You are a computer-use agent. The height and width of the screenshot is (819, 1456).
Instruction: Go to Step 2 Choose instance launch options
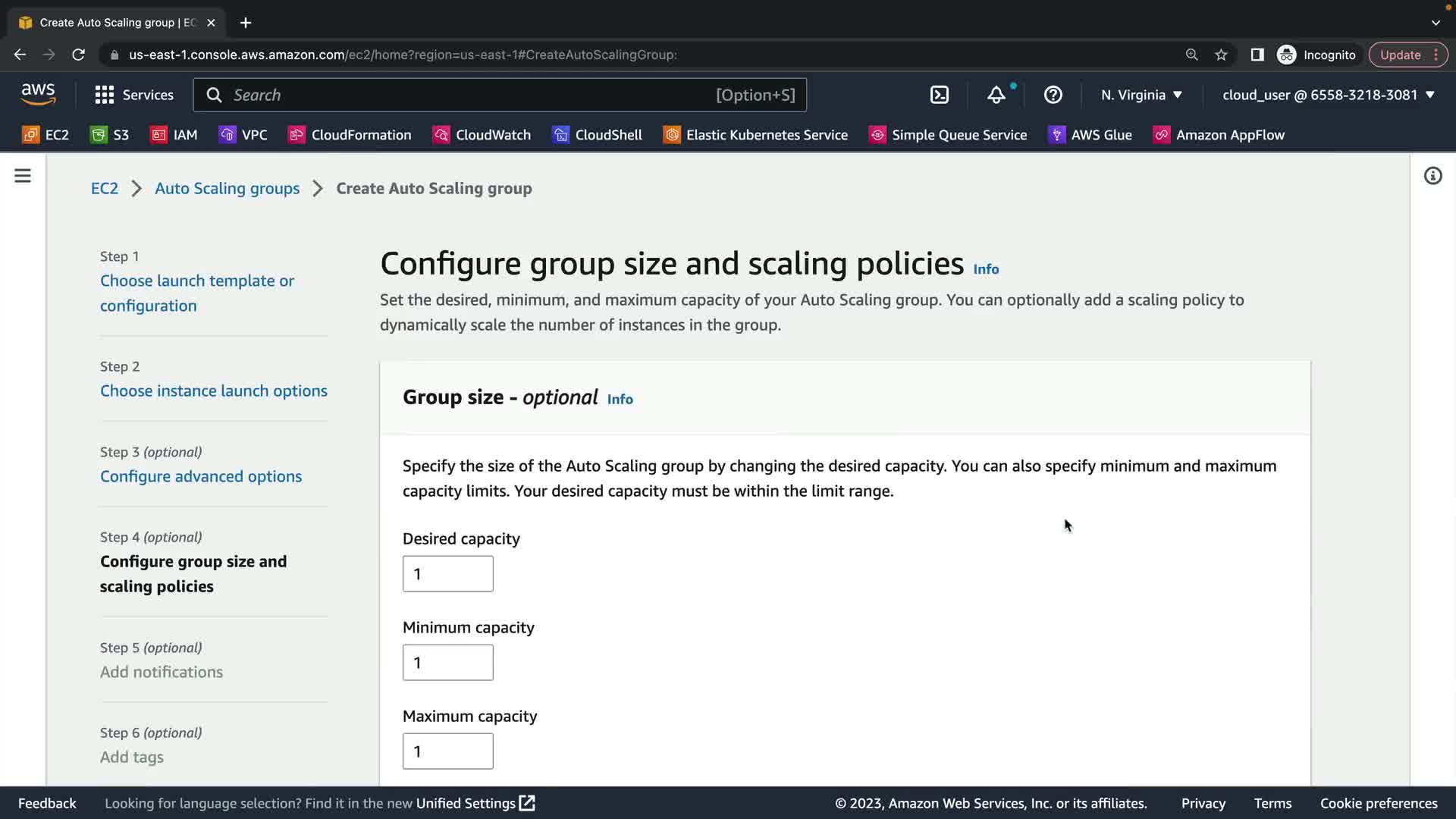(x=214, y=391)
